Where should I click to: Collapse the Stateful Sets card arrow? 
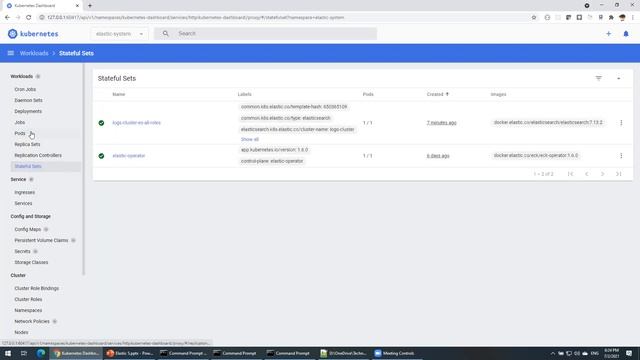619,78
